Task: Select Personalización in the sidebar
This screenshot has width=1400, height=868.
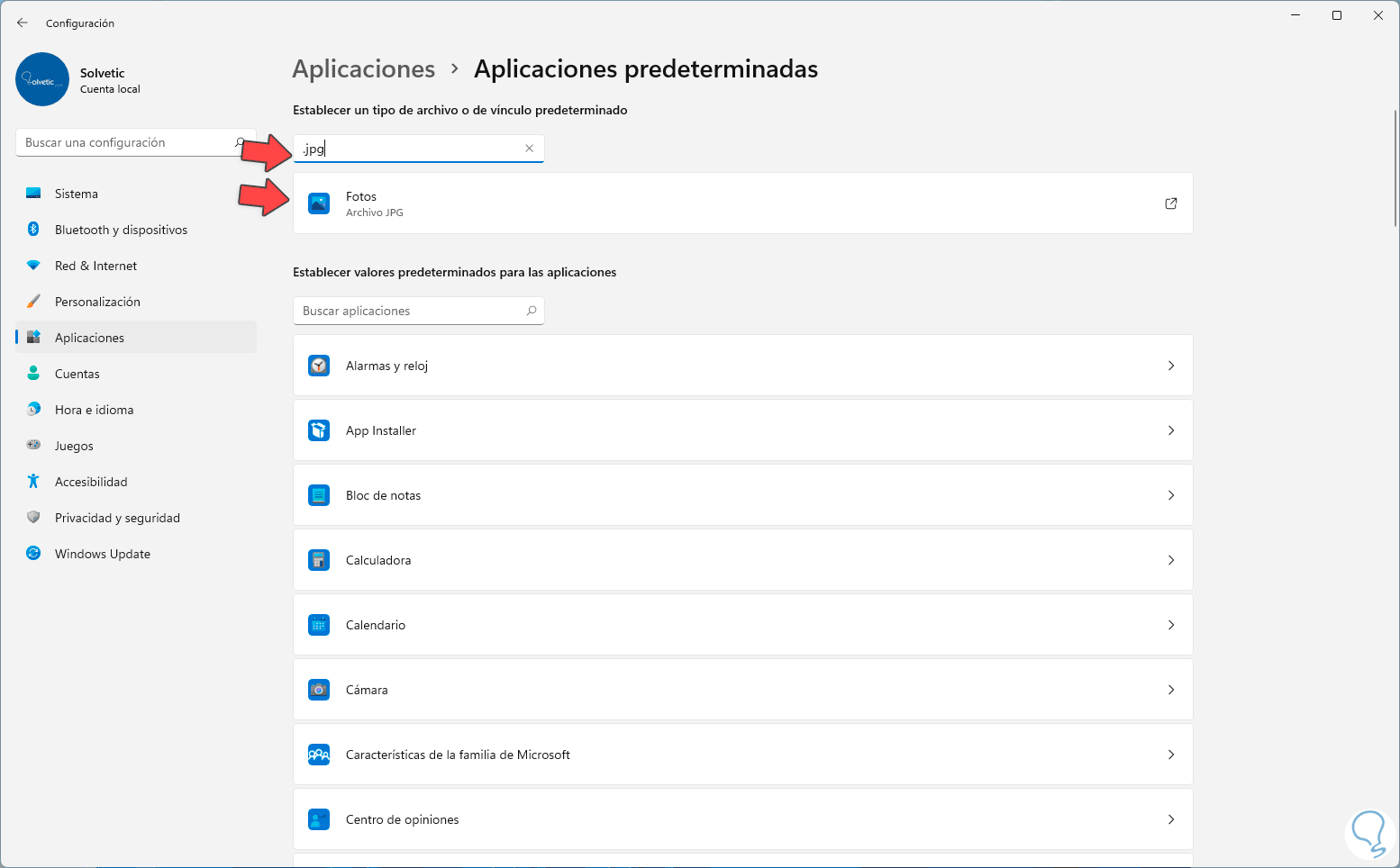Action: (97, 302)
